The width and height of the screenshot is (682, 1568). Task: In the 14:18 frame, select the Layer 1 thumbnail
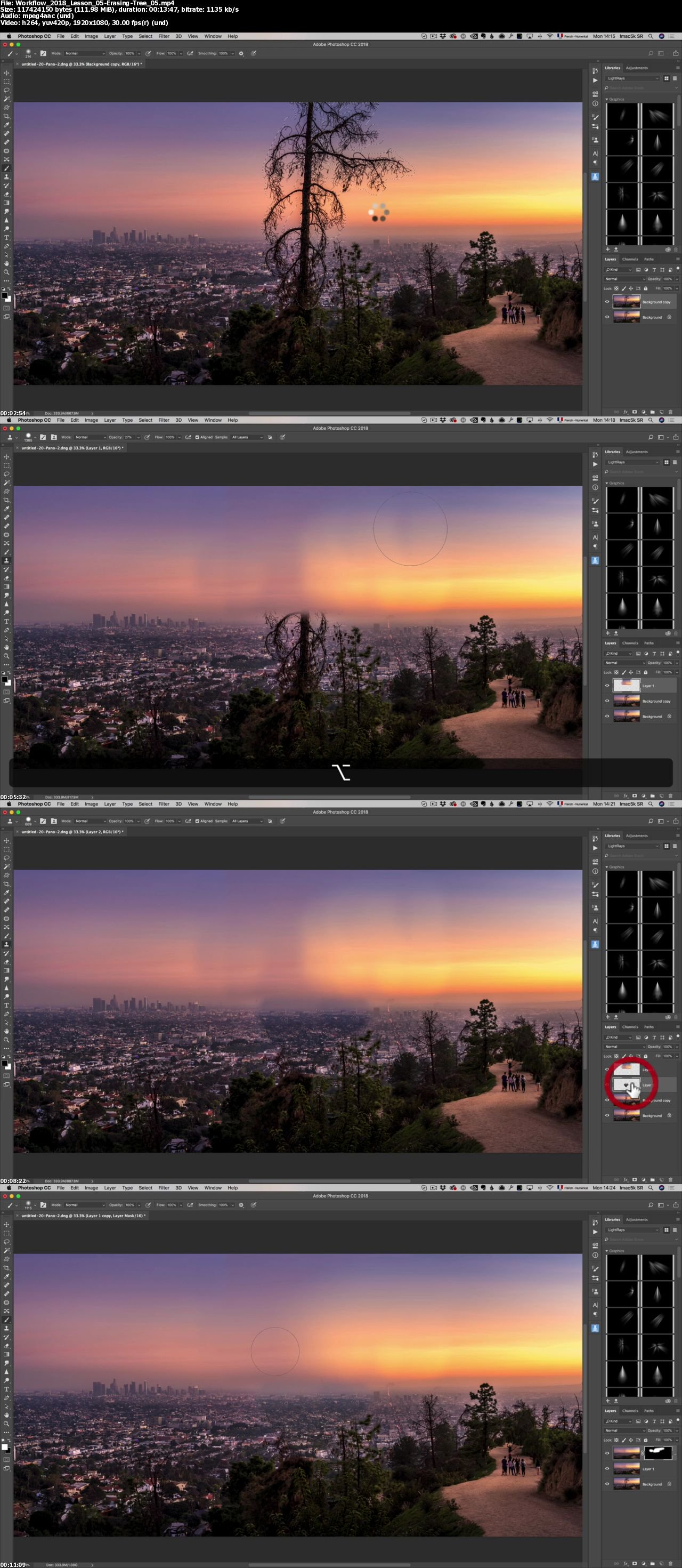click(x=626, y=686)
